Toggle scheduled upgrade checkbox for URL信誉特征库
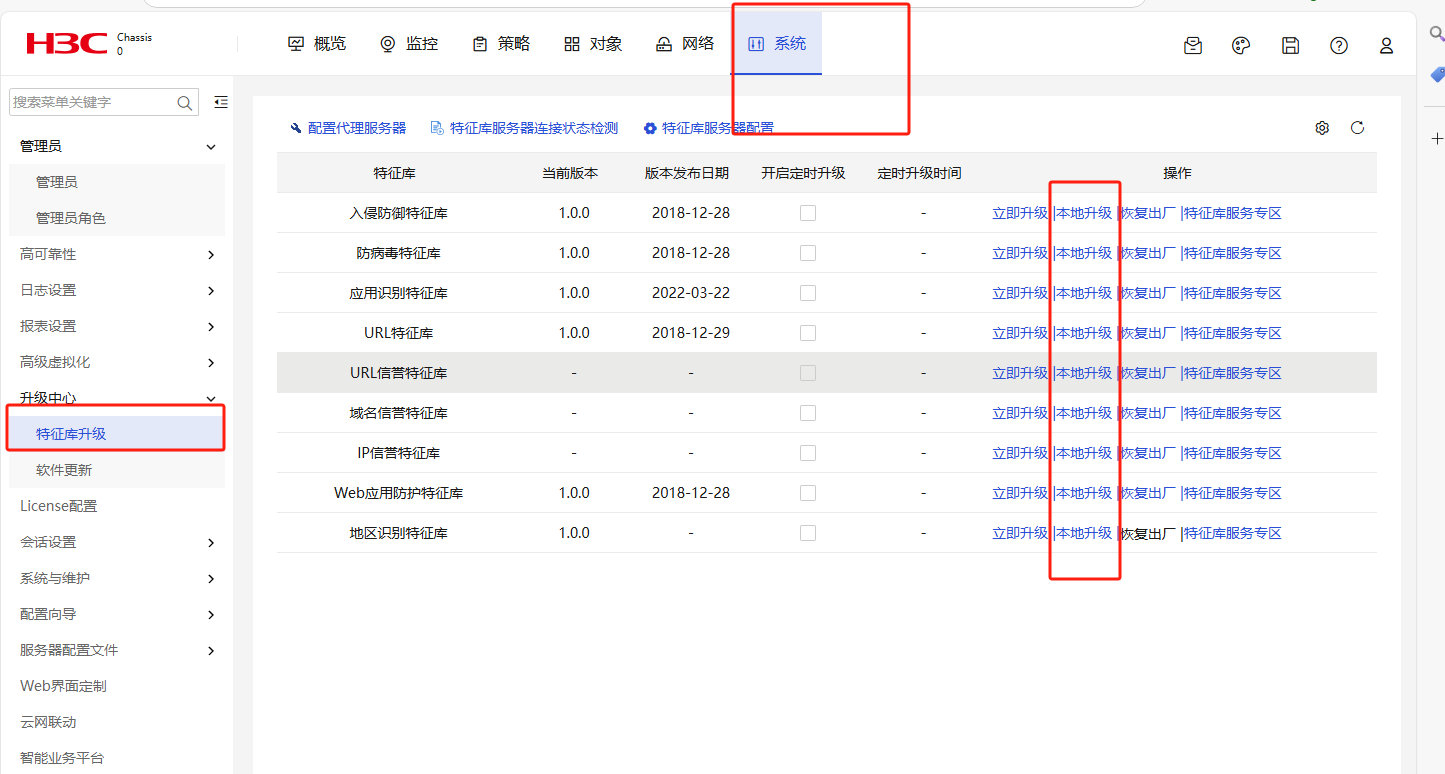The width and height of the screenshot is (1445, 774). (808, 373)
